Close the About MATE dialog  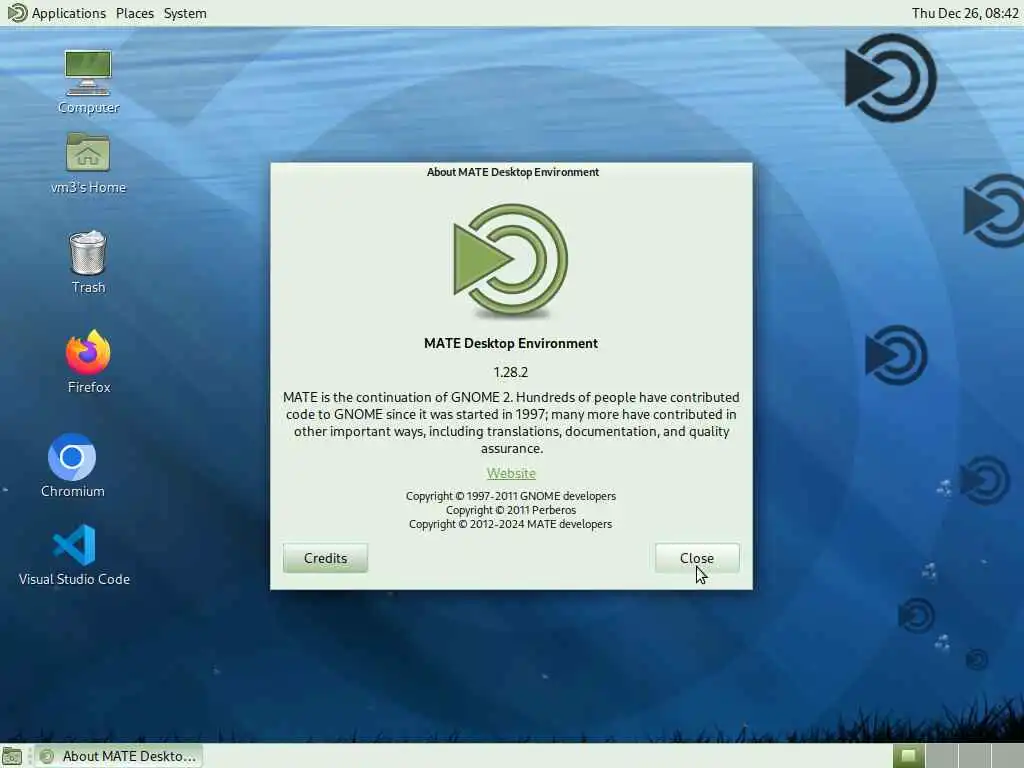pos(697,558)
